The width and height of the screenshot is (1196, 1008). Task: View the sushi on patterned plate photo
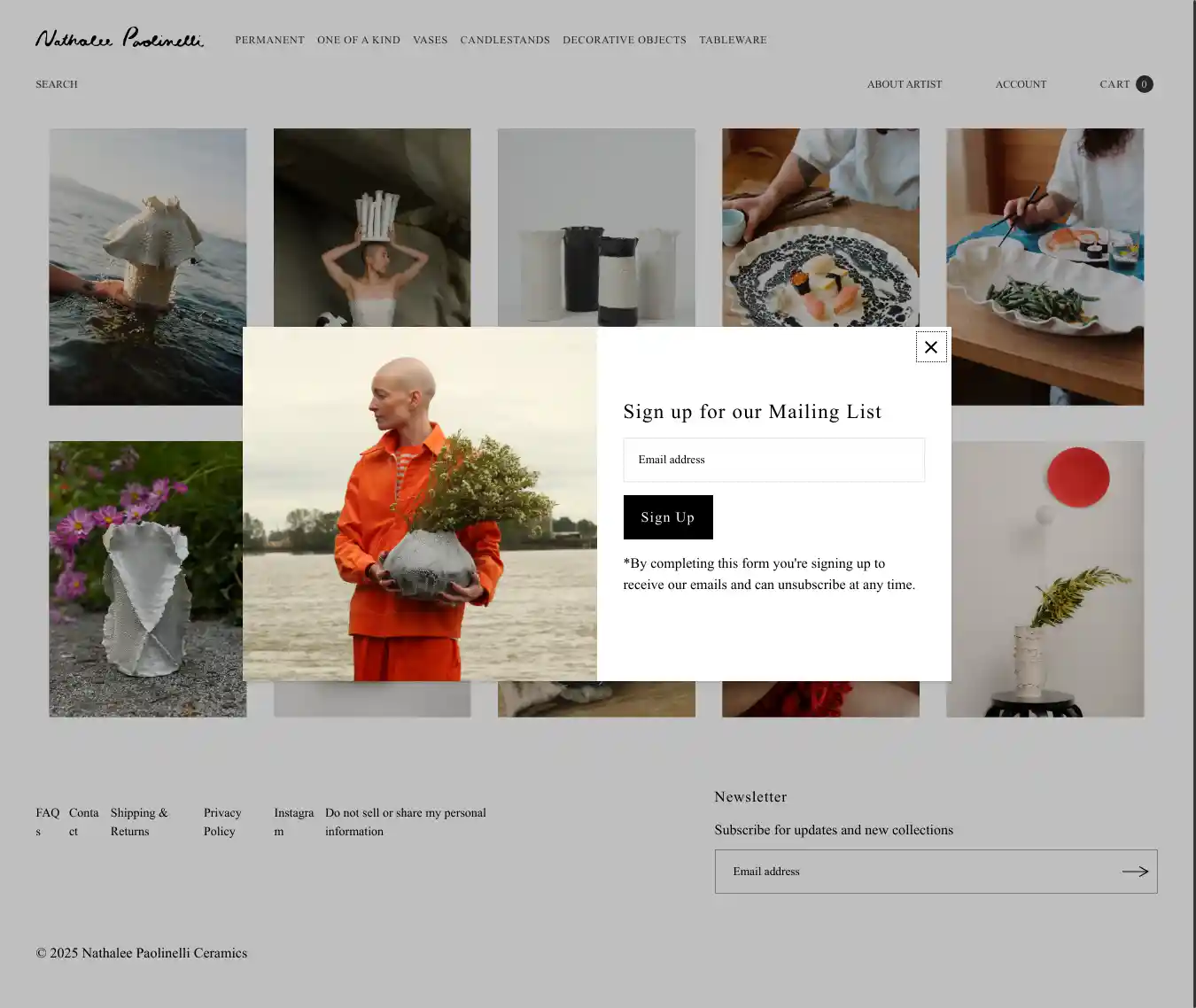point(820,227)
